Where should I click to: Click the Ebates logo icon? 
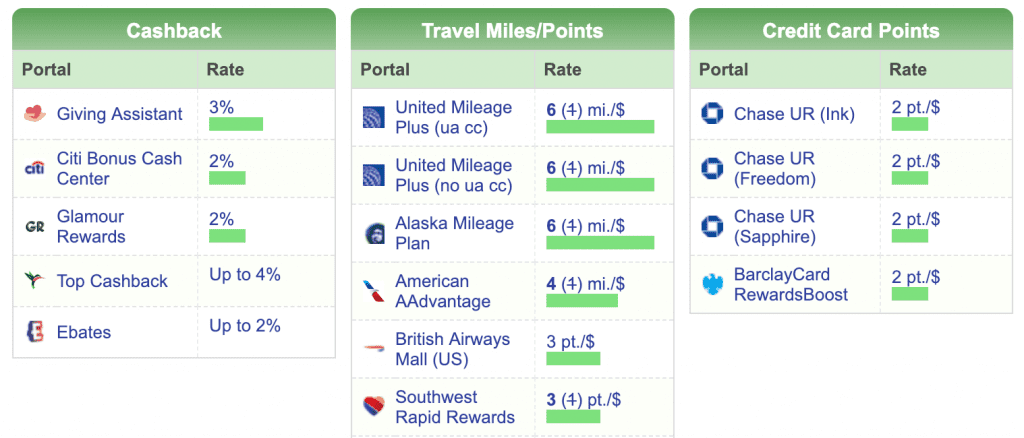point(35,332)
